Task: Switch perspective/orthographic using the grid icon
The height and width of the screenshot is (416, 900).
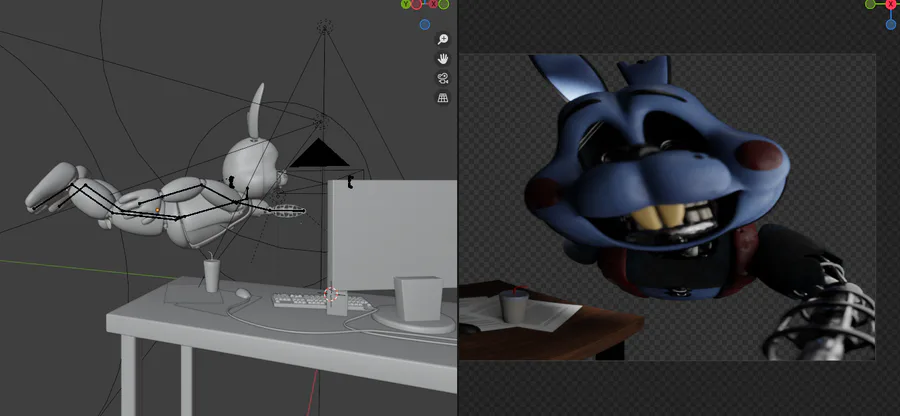Action: point(443,98)
